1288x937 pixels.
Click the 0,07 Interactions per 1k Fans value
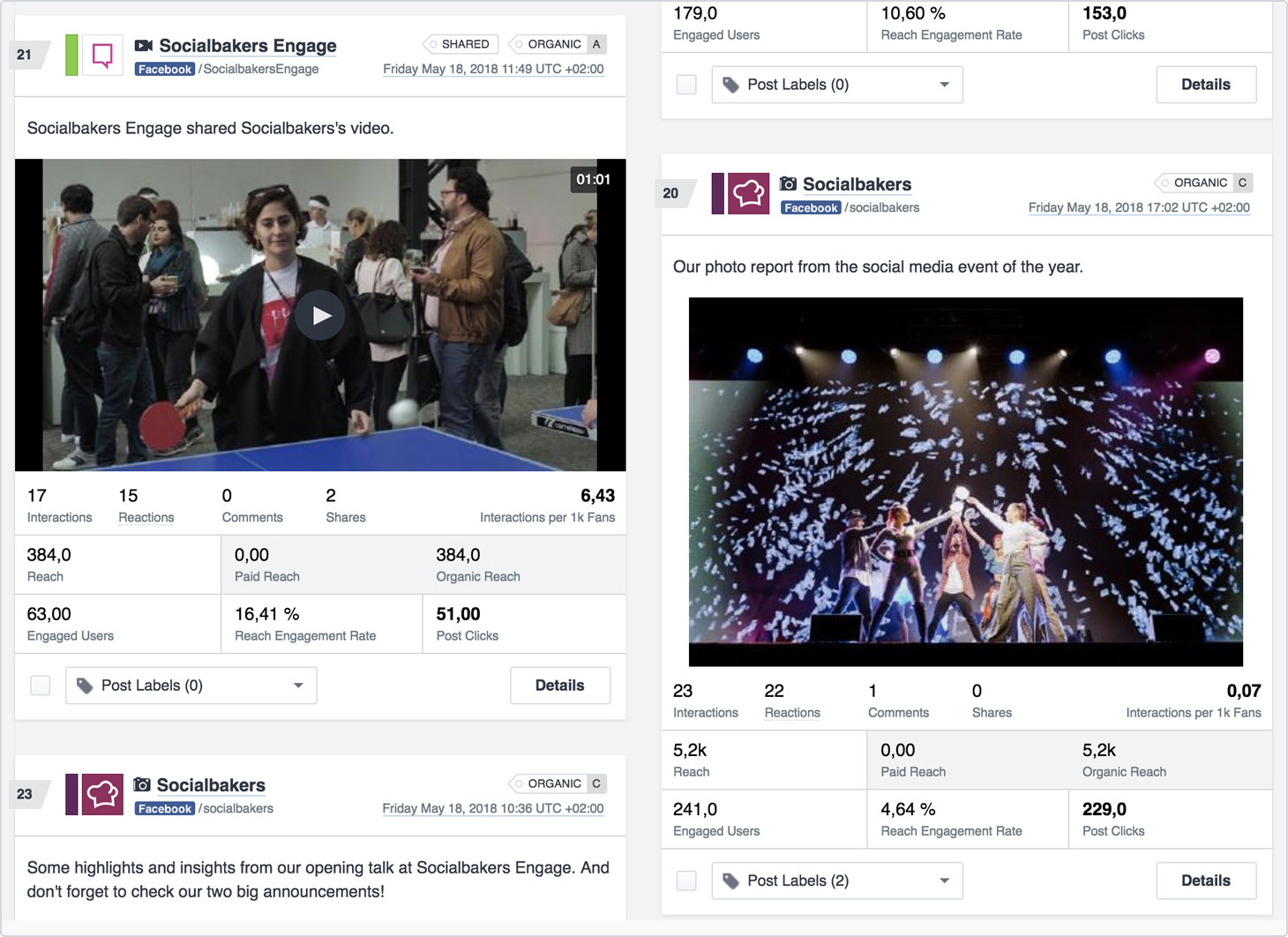tap(1244, 691)
